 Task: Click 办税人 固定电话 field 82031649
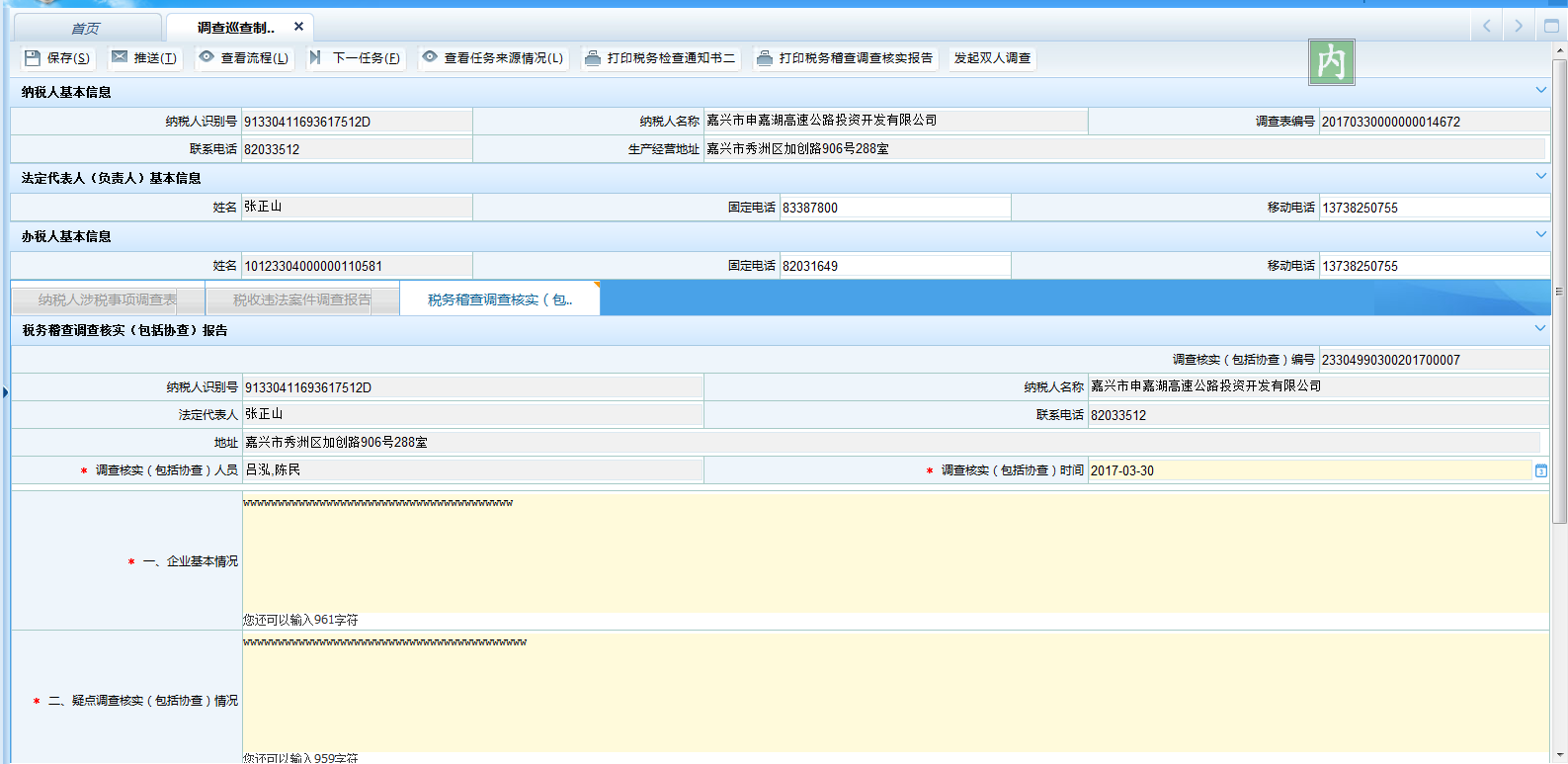(x=895, y=266)
